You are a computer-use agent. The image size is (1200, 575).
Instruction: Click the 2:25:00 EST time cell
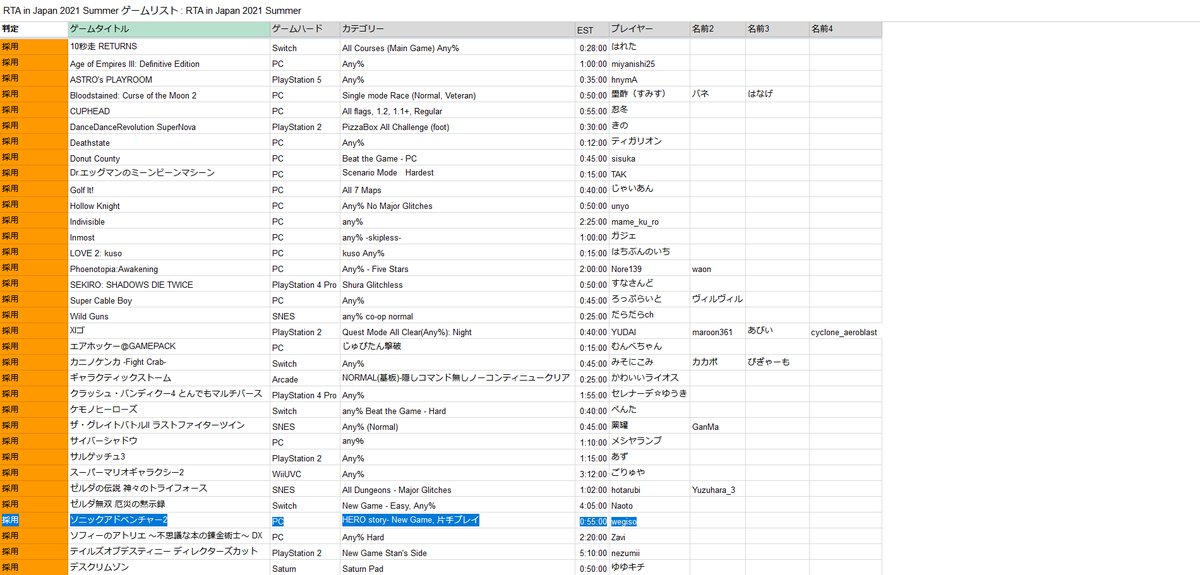(591, 221)
